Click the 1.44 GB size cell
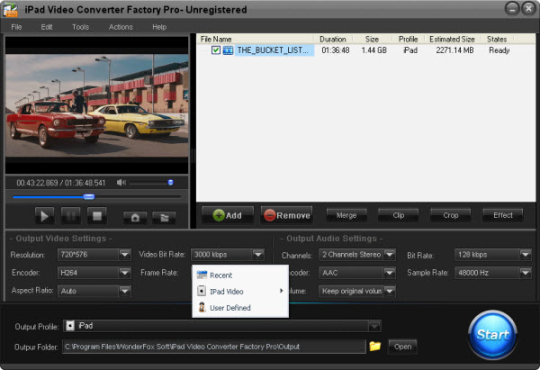Screen dimensions: 540x370 [x=374, y=50]
